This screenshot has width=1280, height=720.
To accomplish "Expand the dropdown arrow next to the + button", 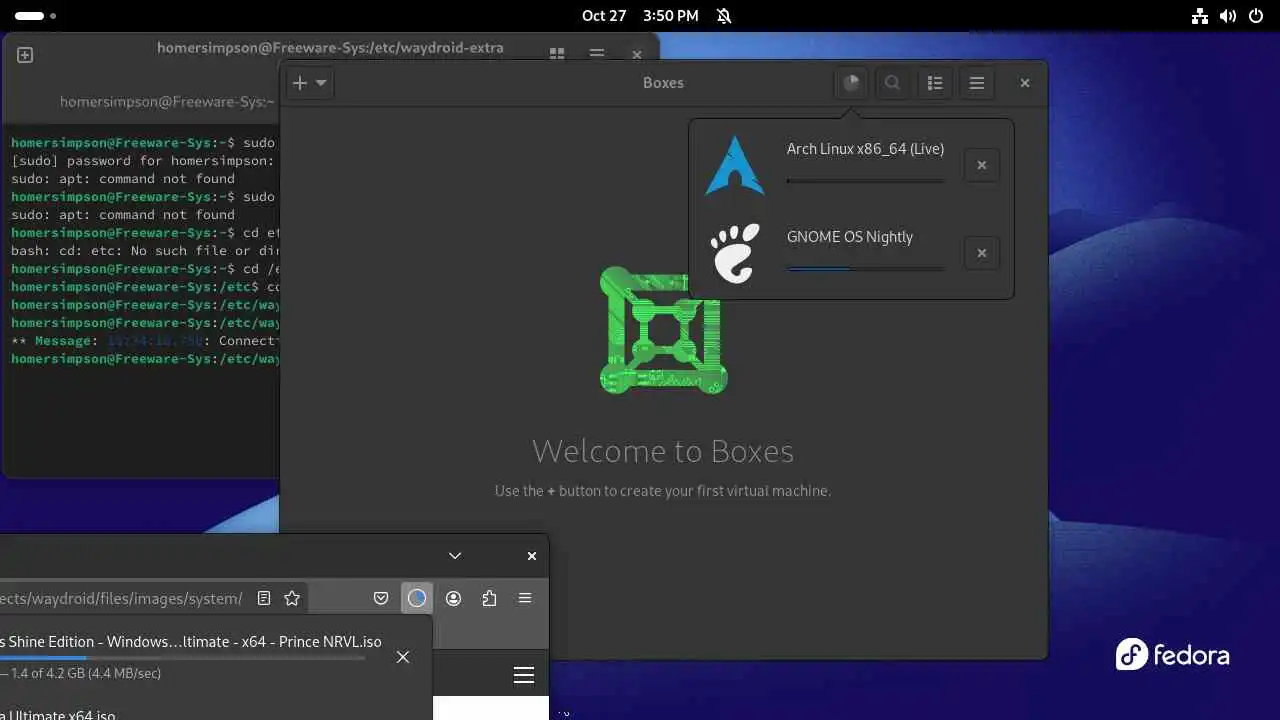I will tap(321, 83).
